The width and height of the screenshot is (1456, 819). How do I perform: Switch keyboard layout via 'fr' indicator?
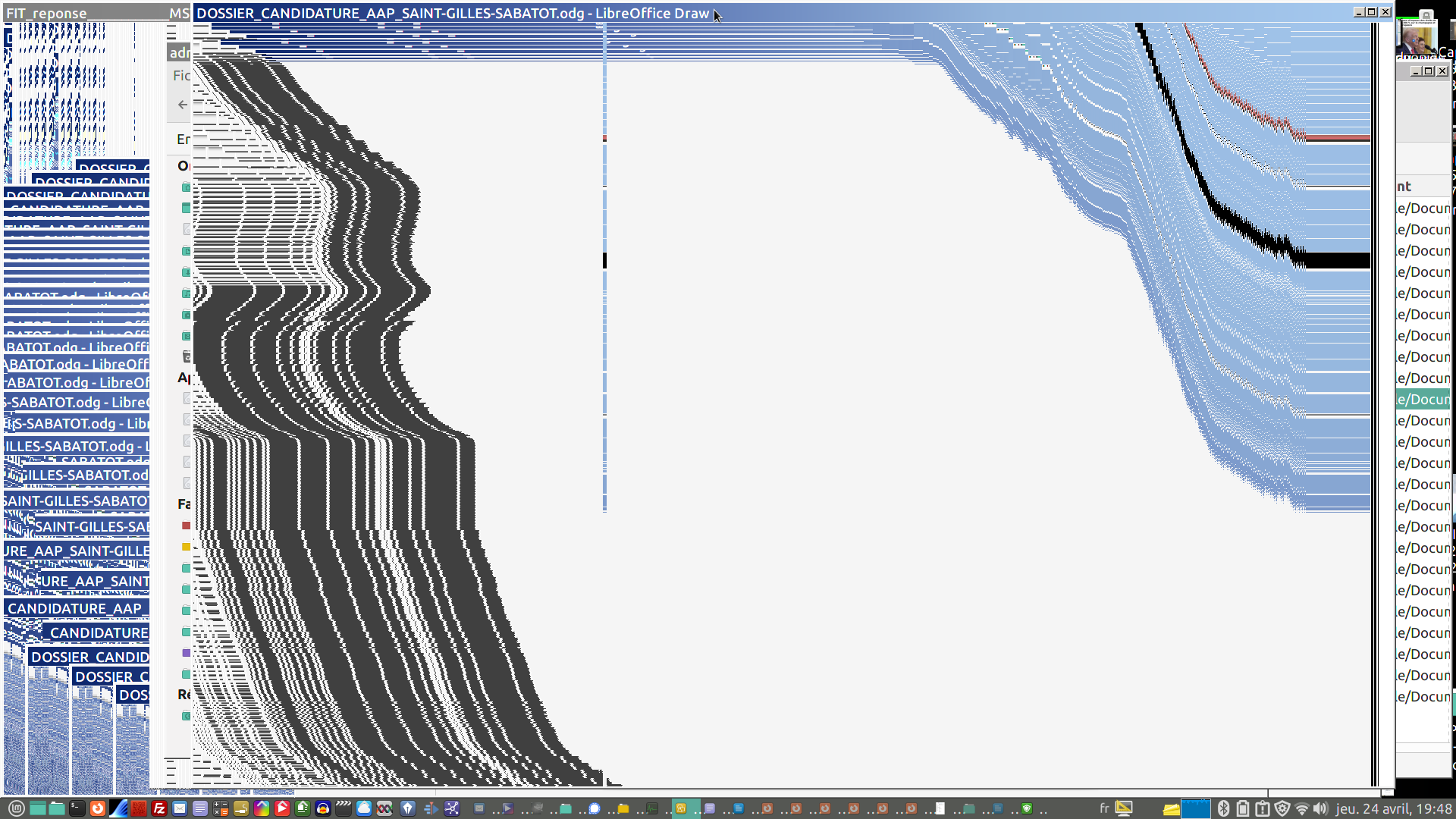pos(1104,808)
